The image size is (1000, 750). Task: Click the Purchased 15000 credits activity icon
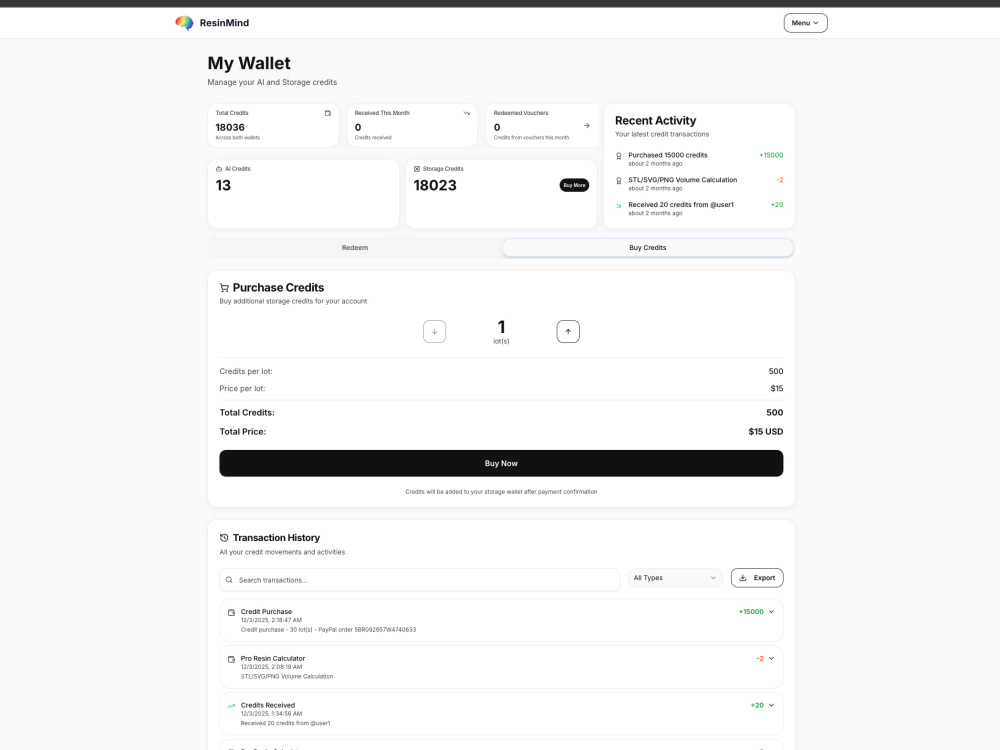pos(619,156)
